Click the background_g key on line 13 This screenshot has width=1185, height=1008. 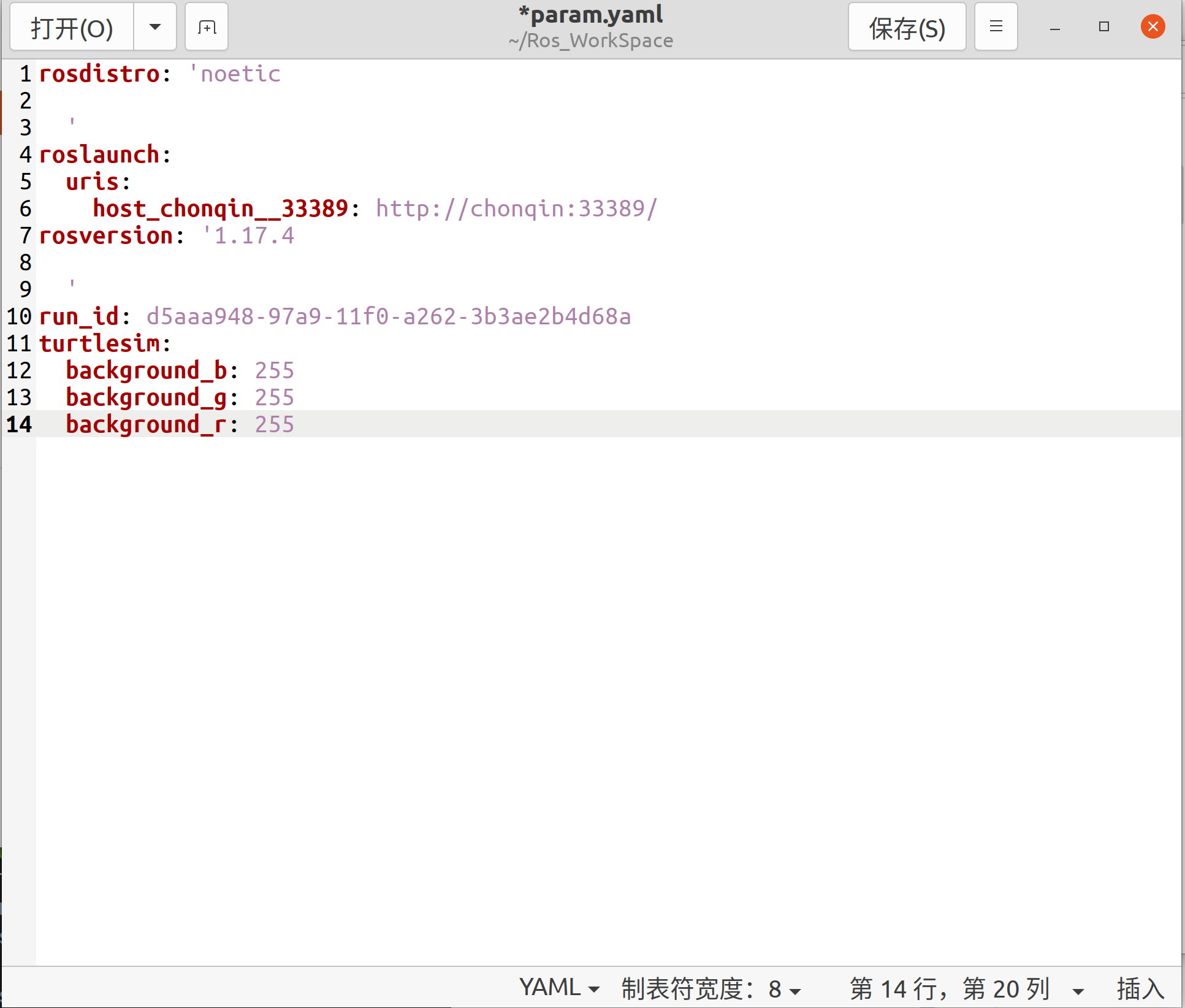[145, 397]
